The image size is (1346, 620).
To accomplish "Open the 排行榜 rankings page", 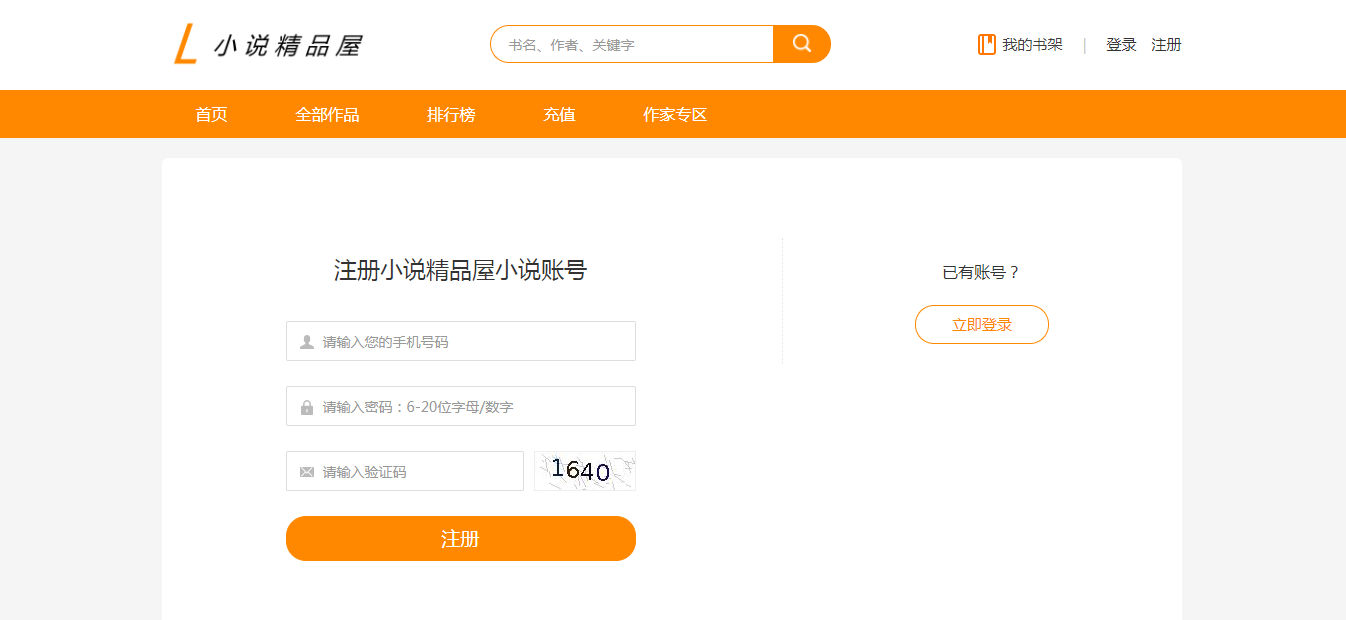I will point(451,115).
